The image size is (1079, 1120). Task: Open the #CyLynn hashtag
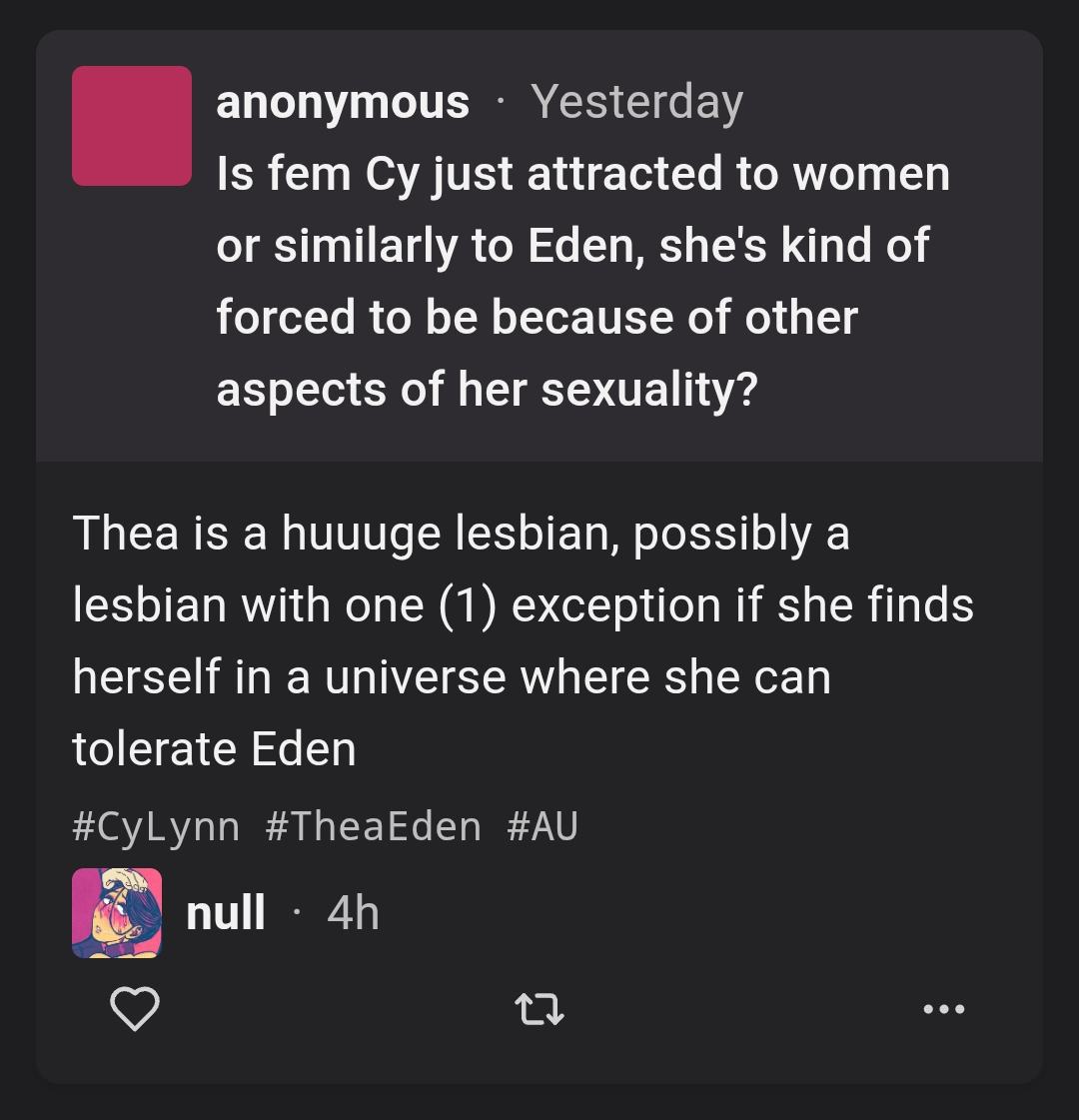pyautogui.click(x=157, y=826)
